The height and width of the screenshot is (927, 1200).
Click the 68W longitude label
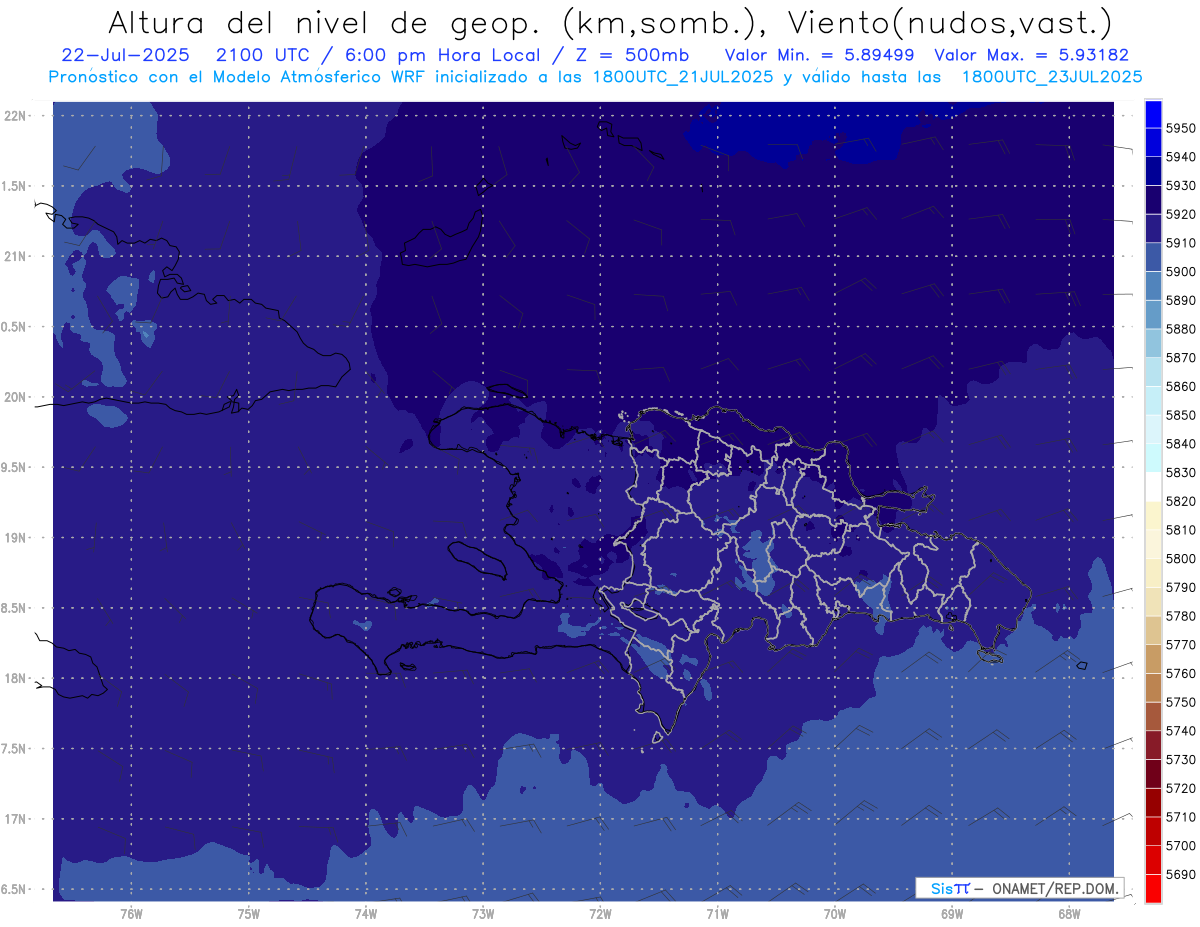(x=1069, y=913)
